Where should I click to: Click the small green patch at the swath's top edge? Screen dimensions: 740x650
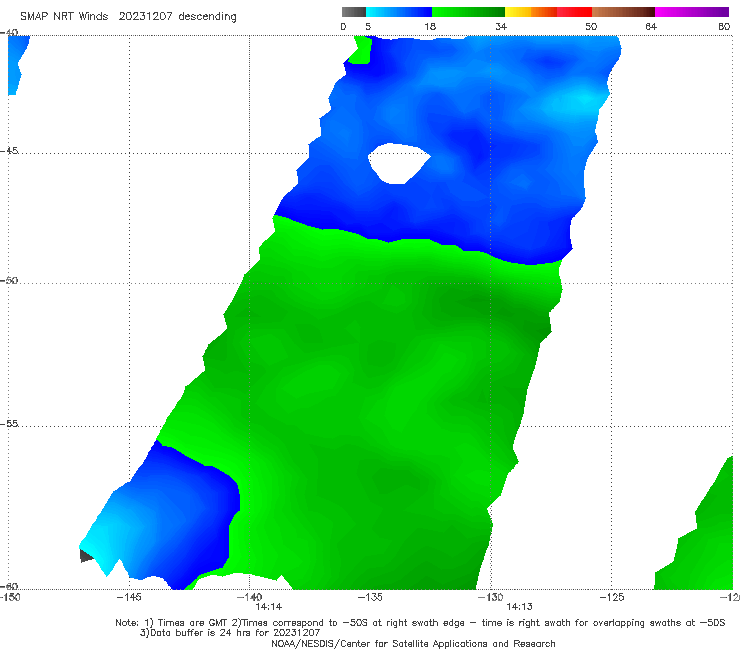[x=361, y=50]
